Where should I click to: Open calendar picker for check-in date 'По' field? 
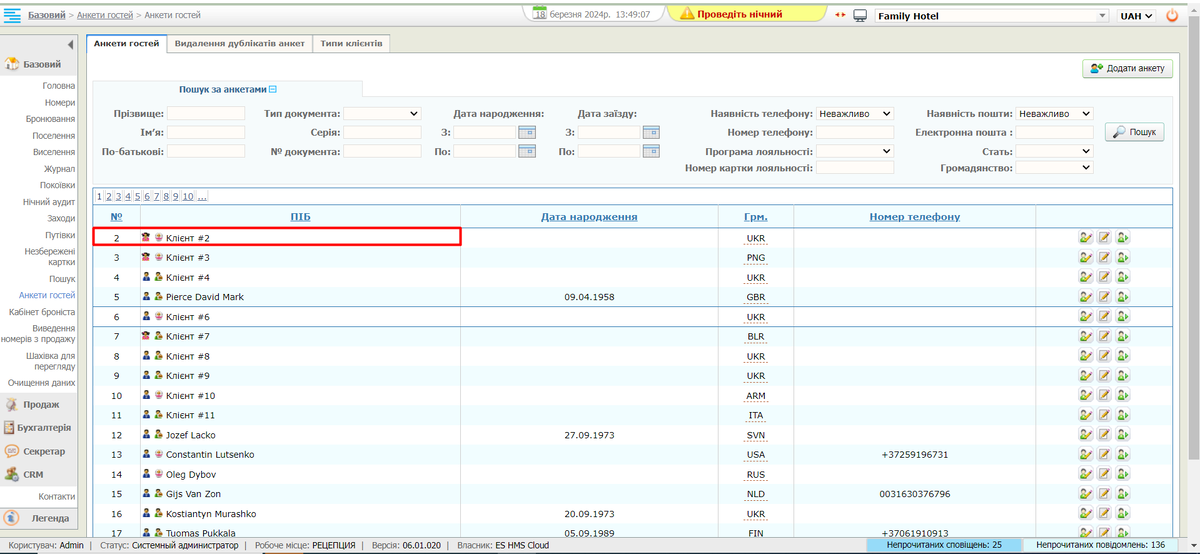coord(651,151)
